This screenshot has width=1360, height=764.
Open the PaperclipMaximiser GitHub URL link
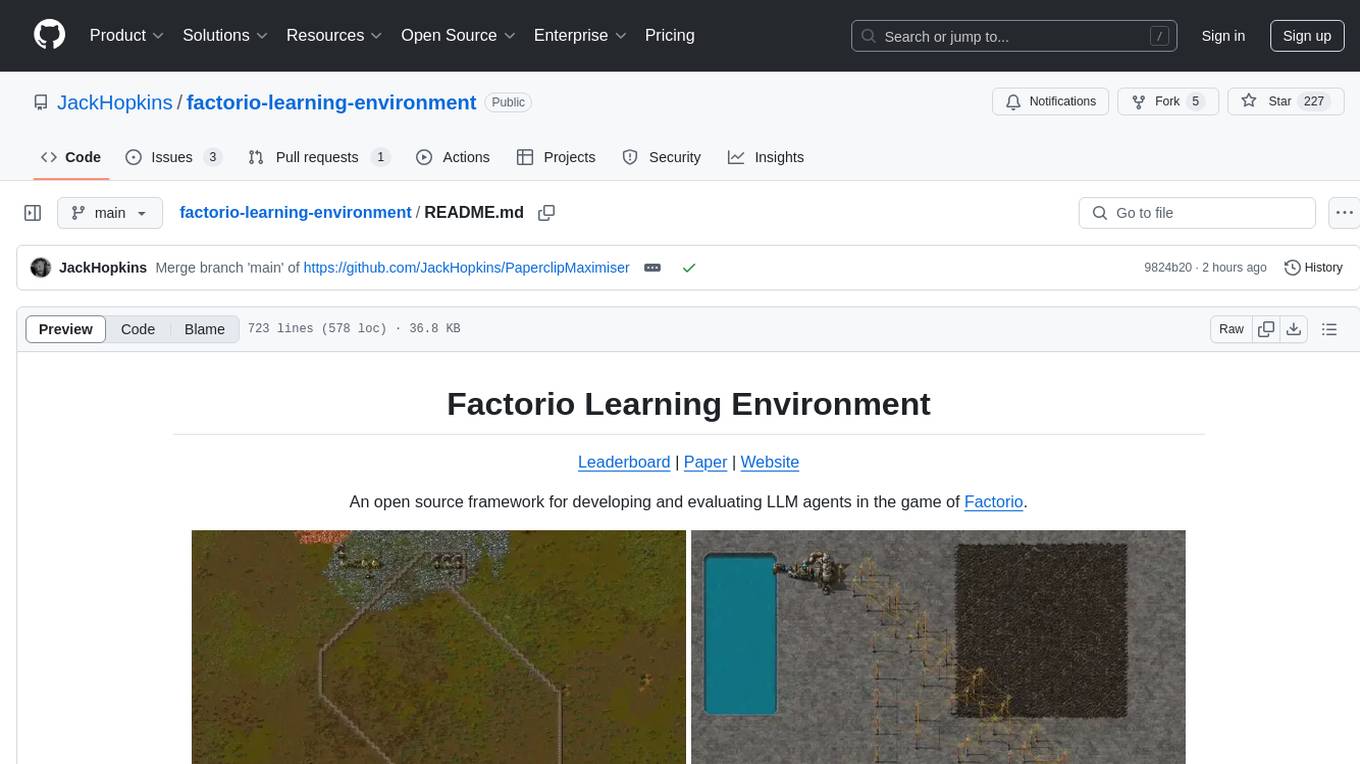pyautogui.click(x=466, y=268)
